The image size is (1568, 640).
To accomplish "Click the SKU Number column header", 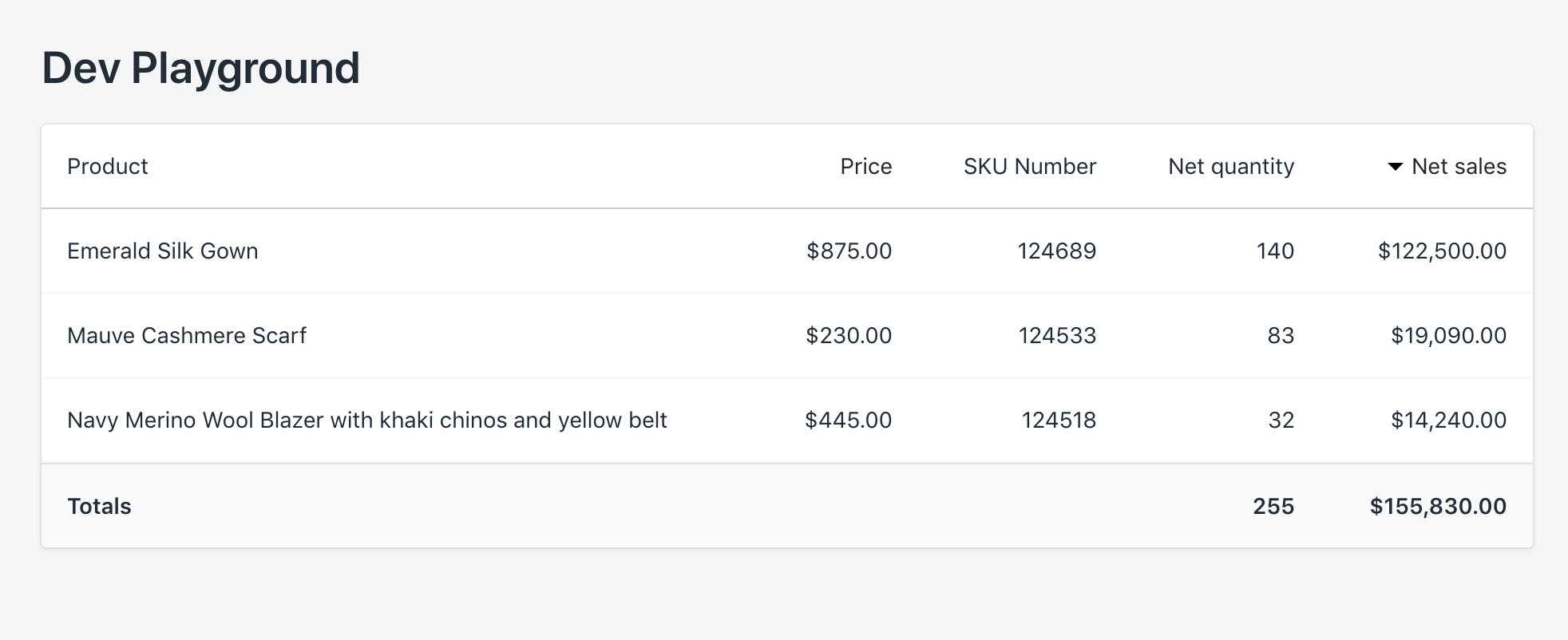I will [x=1029, y=167].
